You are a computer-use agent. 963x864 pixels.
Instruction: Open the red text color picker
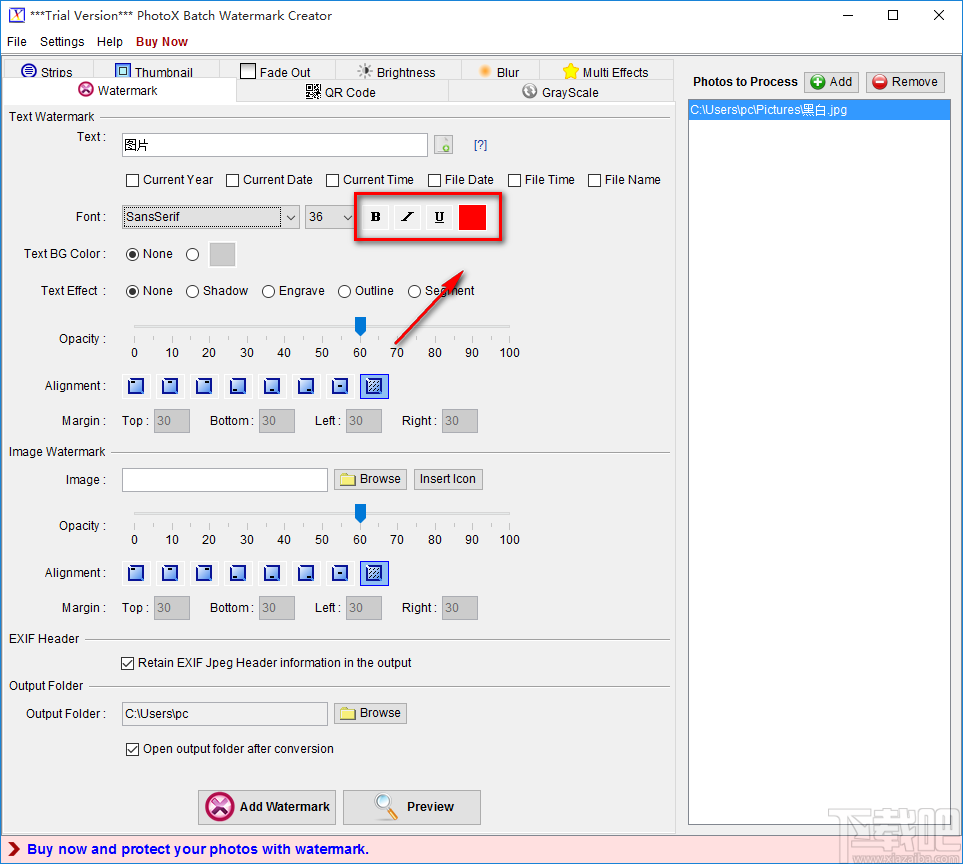click(472, 217)
